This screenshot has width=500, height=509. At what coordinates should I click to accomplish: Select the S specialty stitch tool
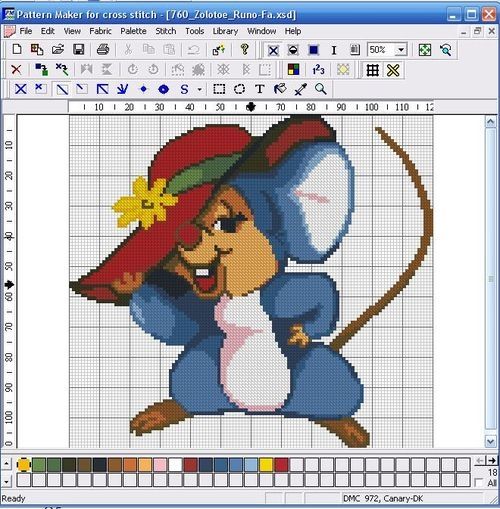click(184, 89)
